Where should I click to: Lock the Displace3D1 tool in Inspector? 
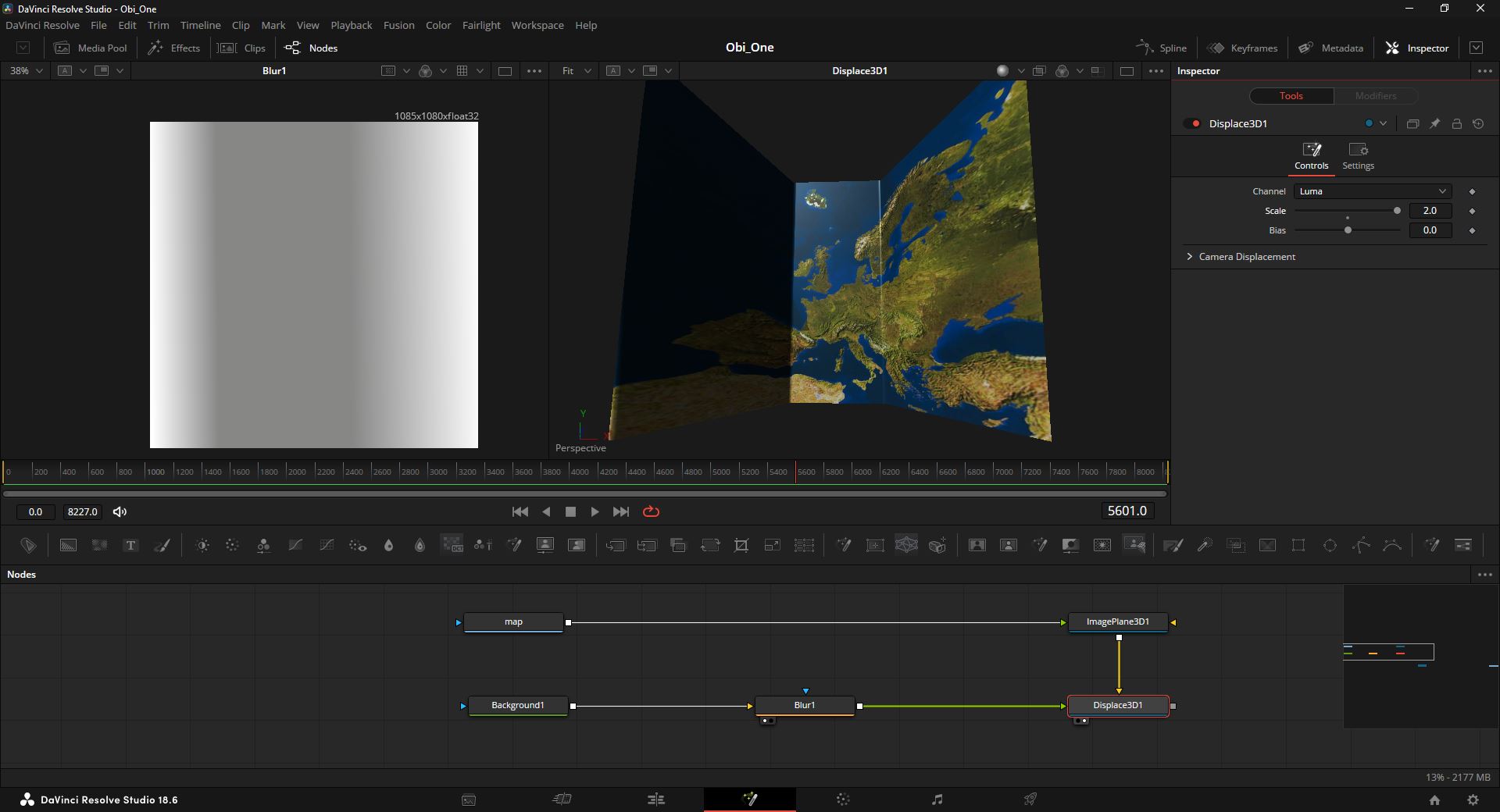click(x=1456, y=123)
